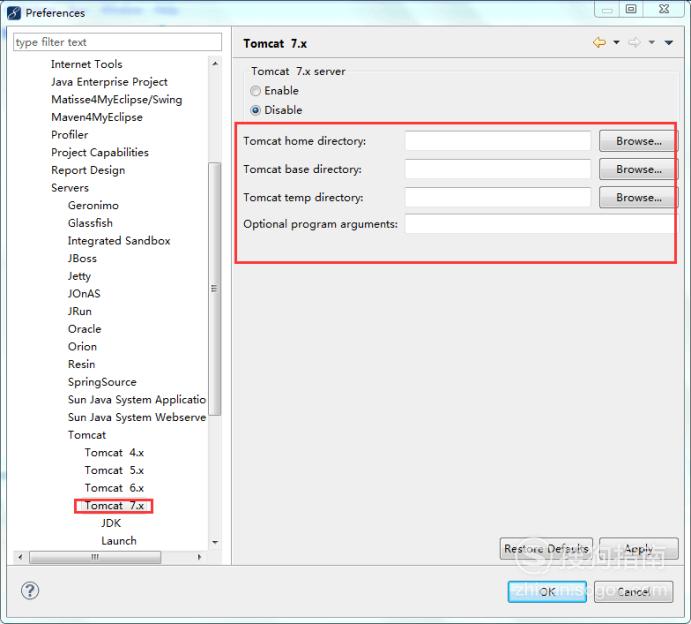Click the vertical scrollbar thumb in tree
The image size is (691, 624).
tap(215, 289)
